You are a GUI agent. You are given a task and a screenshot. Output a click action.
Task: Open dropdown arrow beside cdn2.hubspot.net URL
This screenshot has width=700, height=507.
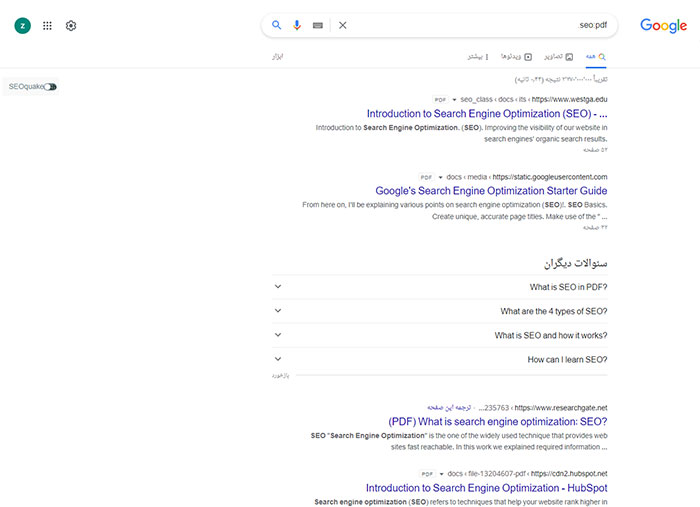(441, 474)
